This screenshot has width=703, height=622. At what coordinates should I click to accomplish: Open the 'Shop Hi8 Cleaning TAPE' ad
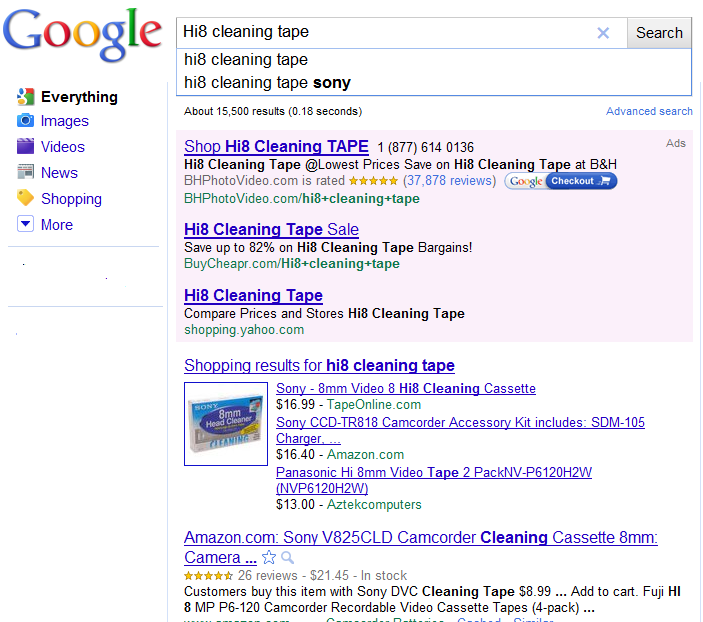[x=276, y=146]
